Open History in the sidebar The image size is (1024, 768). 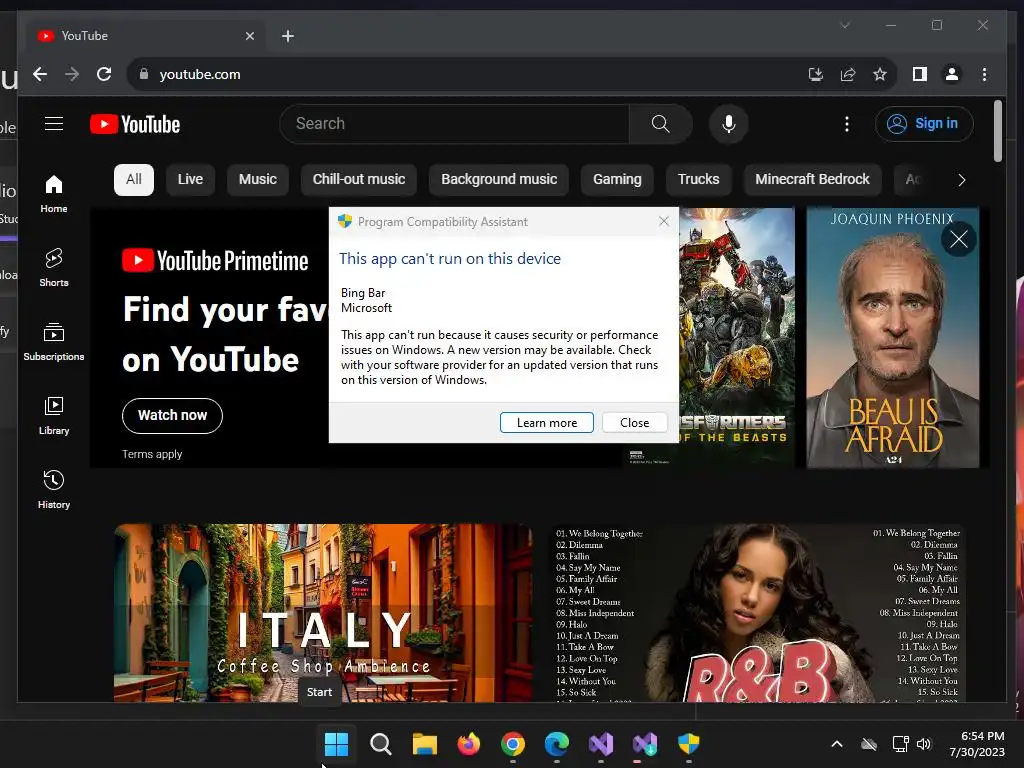coord(54,490)
